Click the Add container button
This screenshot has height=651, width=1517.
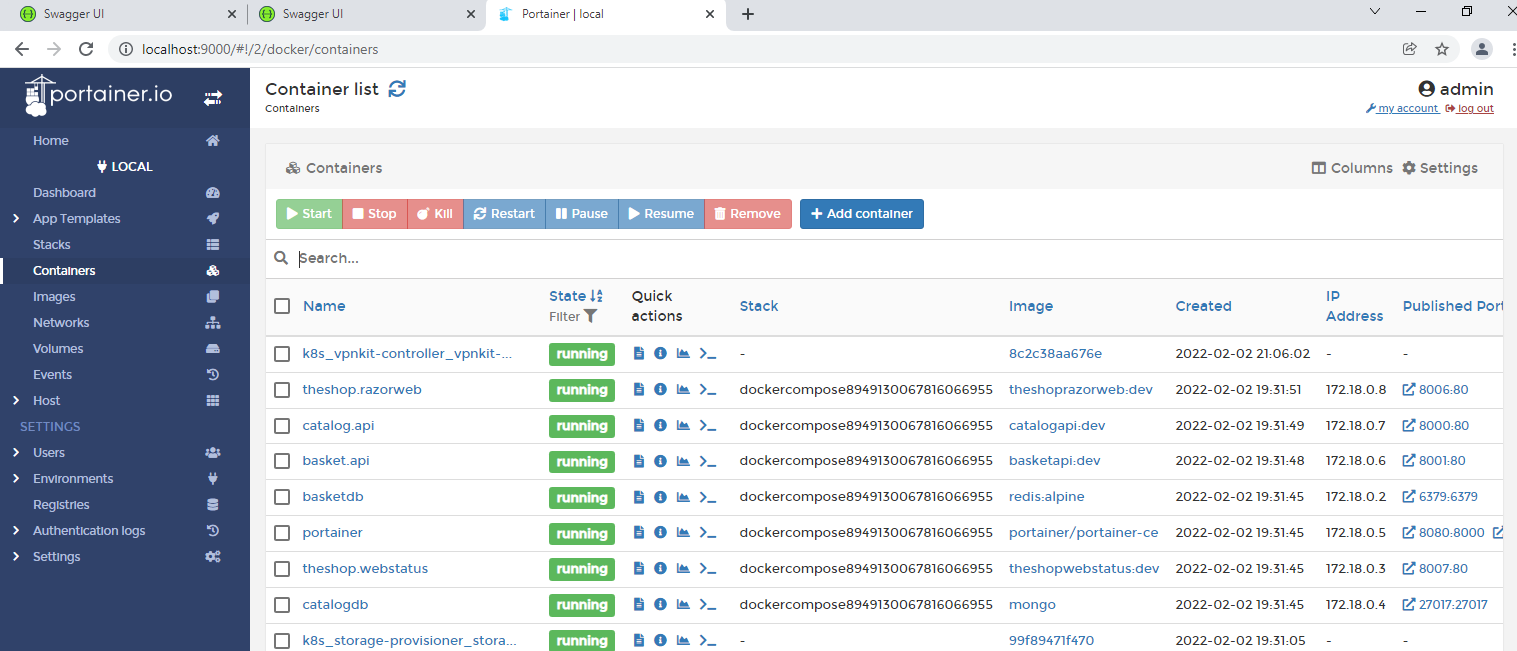tap(862, 214)
